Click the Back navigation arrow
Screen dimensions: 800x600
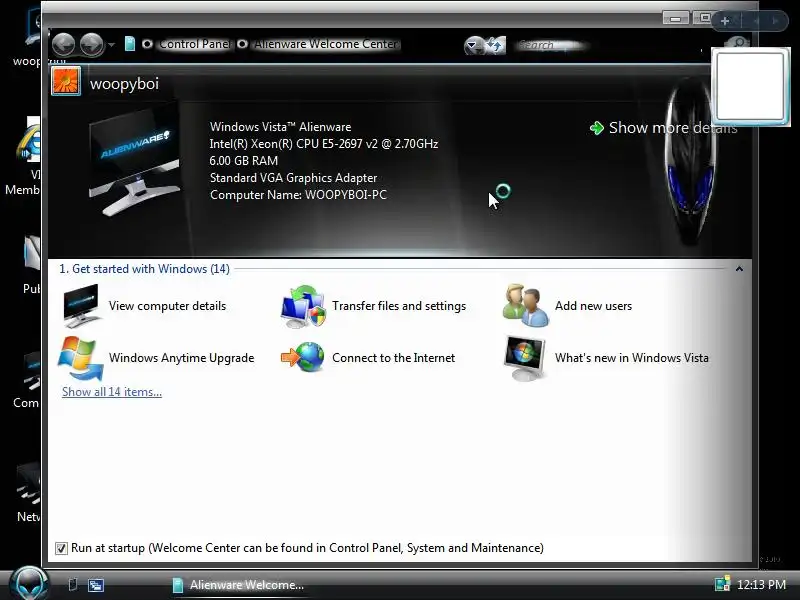click(63, 45)
